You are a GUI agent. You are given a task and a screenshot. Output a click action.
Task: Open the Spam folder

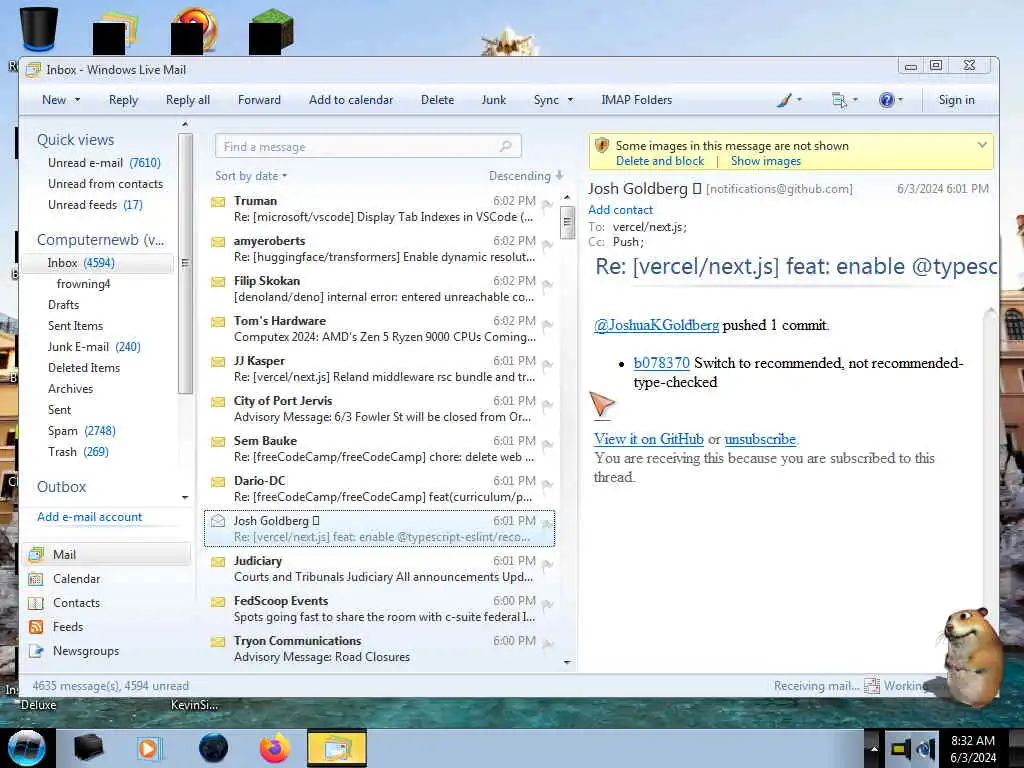point(82,431)
